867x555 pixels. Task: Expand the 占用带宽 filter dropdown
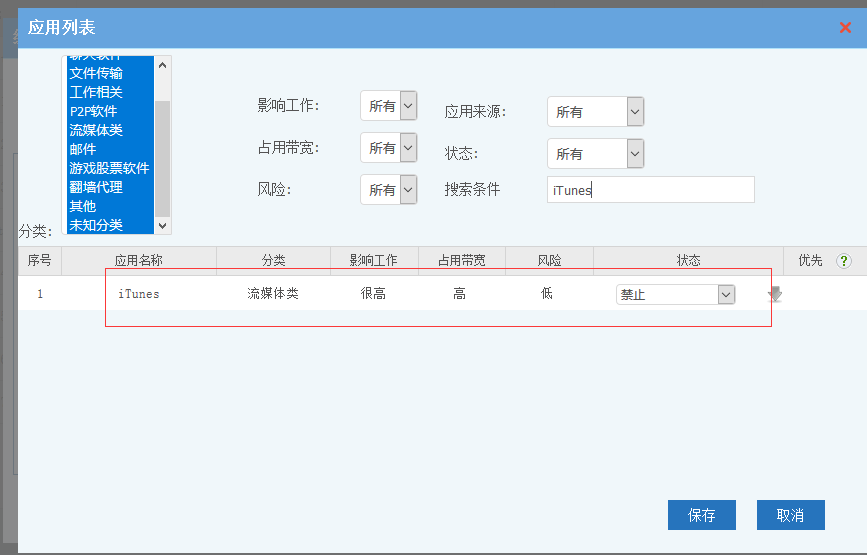388,148
